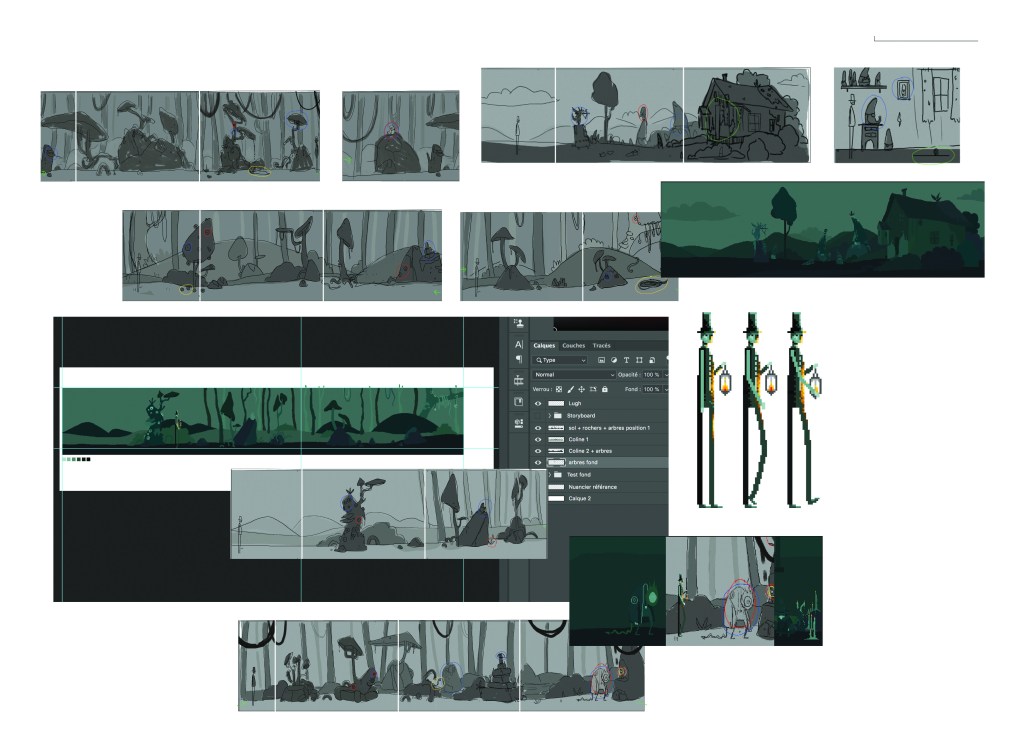Open the Character panel icon
The image size is (1024, 750).
519,344
